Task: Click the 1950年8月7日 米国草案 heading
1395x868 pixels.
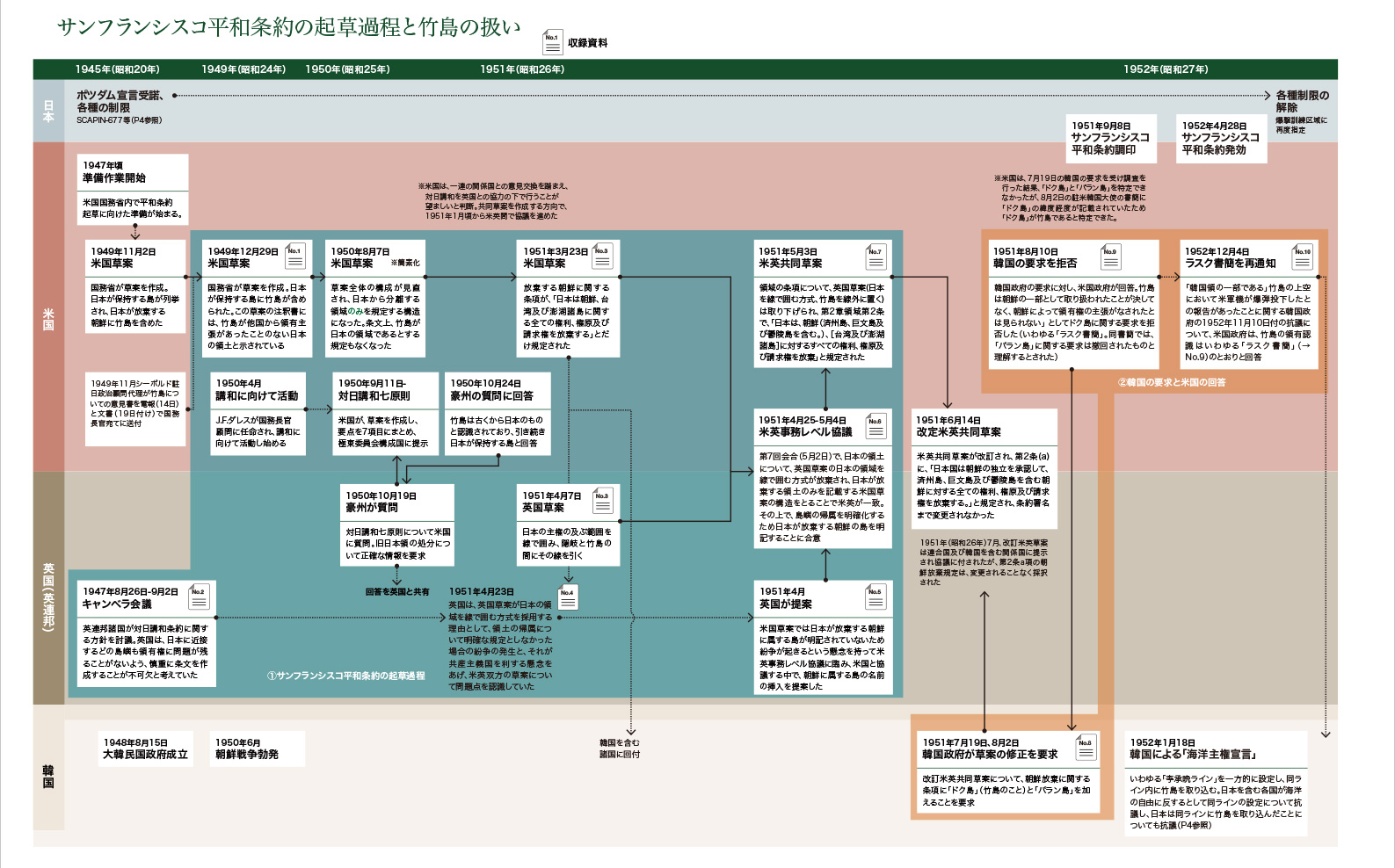Action: coord(360,257)
